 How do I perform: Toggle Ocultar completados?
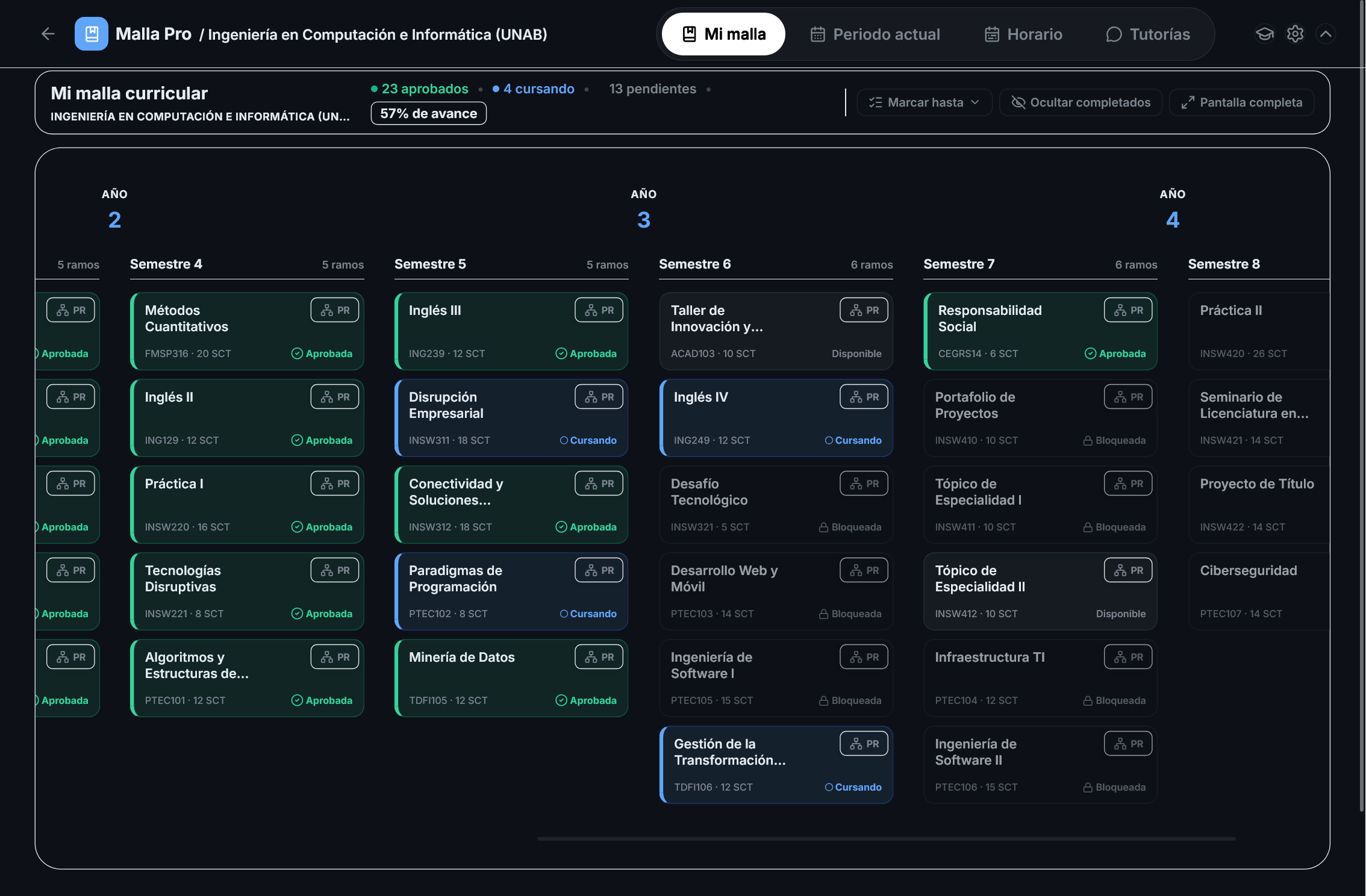point(1081,102)
